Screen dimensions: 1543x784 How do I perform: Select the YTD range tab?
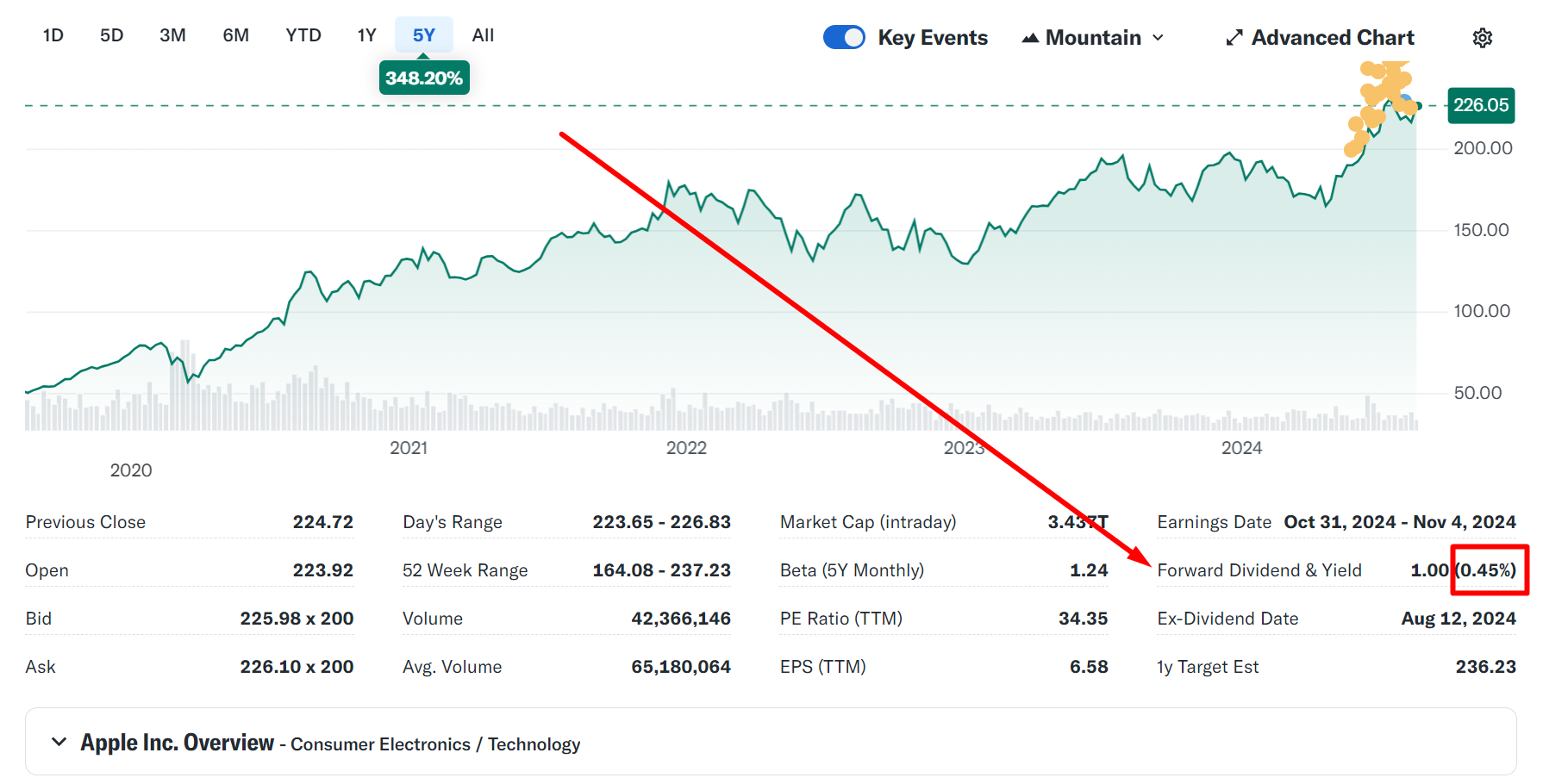303,35
